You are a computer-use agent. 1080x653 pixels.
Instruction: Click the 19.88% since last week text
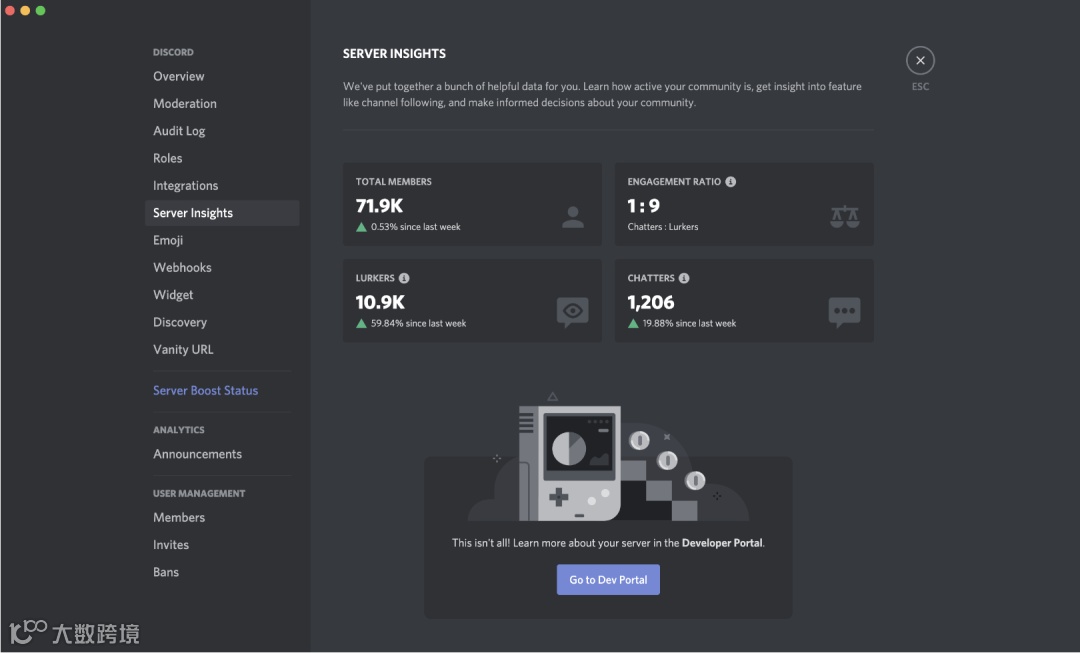pyautogui.click(x=689, y=323)
